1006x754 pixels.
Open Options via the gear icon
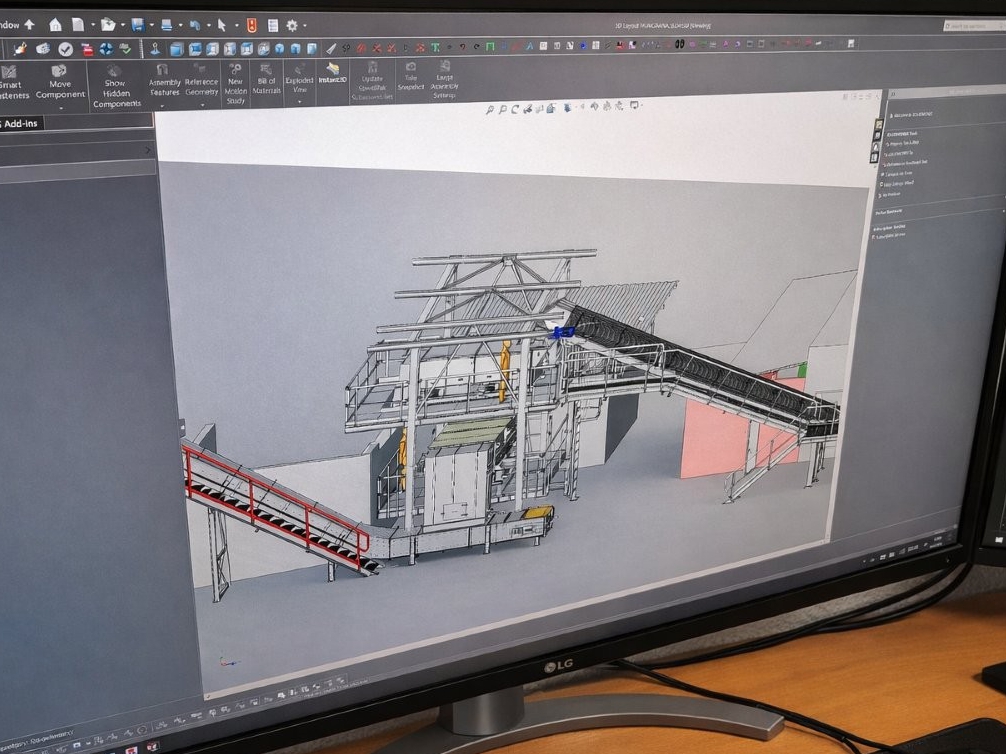292,26
